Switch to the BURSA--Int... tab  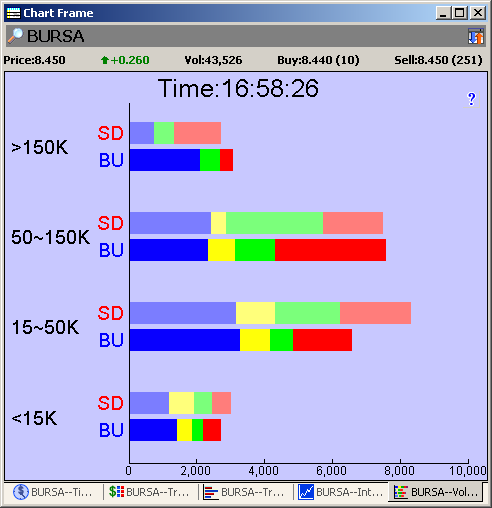click(x=341, y=492)
